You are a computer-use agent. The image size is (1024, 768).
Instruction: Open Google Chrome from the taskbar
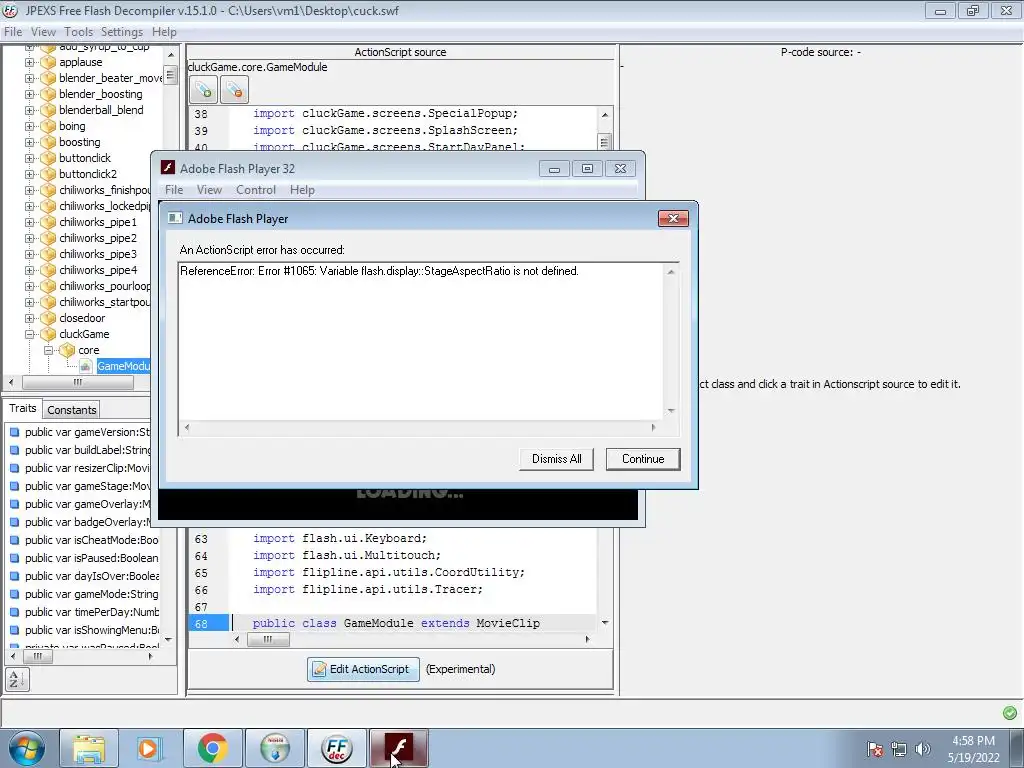tap(212, 748)
